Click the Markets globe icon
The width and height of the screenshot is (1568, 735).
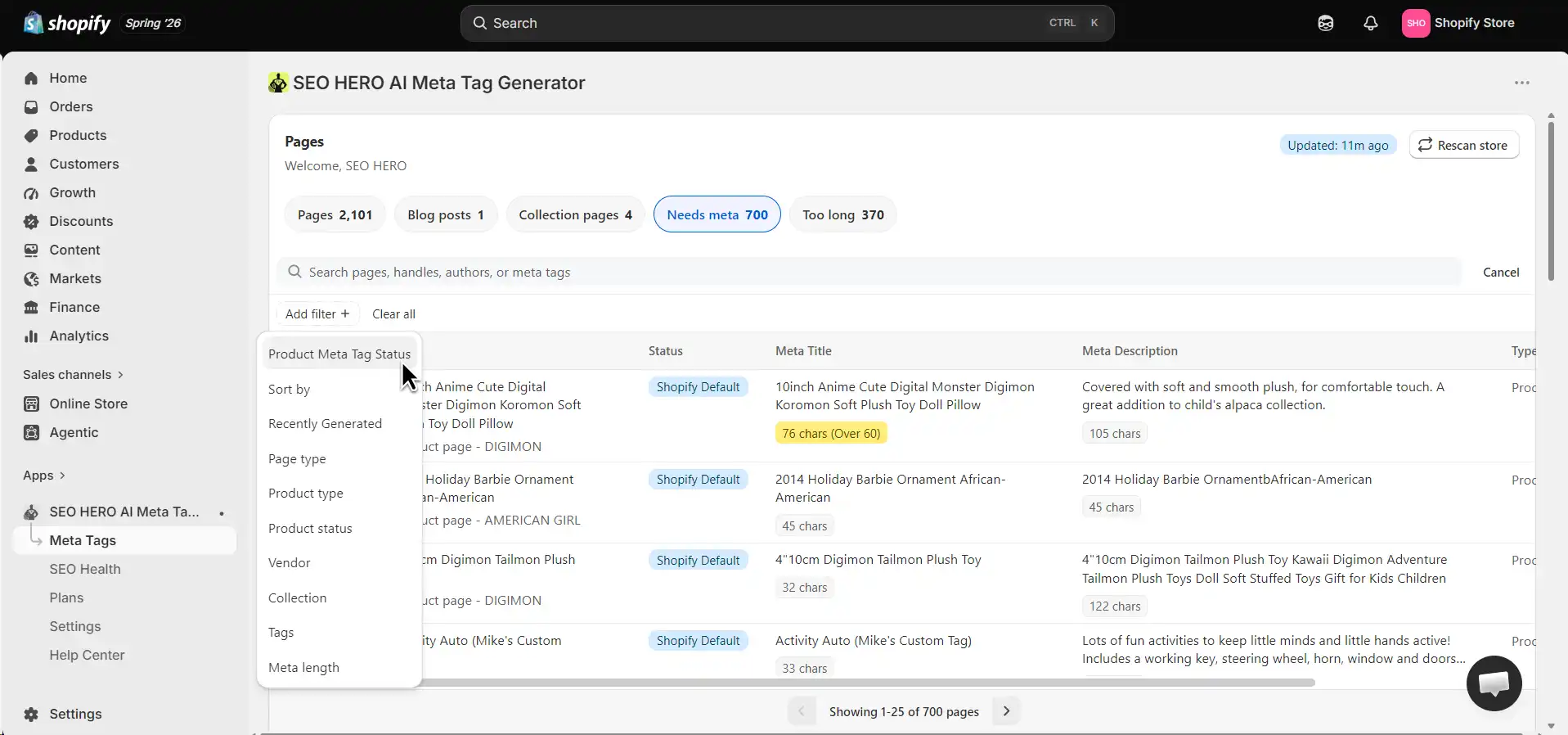tap(31, 279)
